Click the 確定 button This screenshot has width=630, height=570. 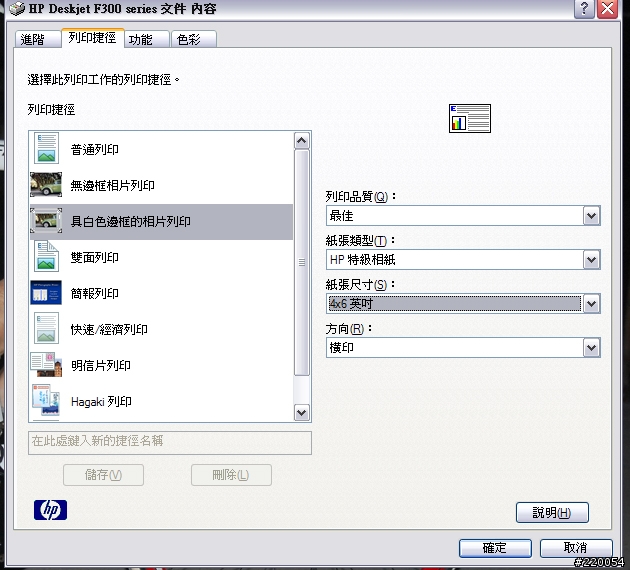coord(495,548)
